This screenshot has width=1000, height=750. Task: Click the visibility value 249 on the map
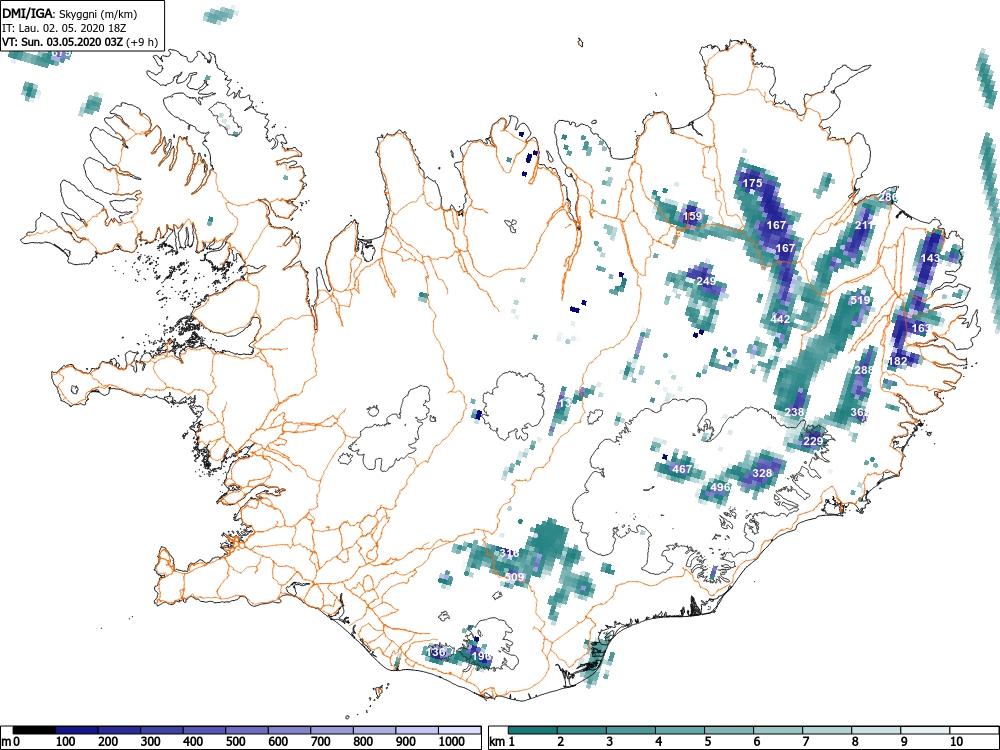click(706, 281)
